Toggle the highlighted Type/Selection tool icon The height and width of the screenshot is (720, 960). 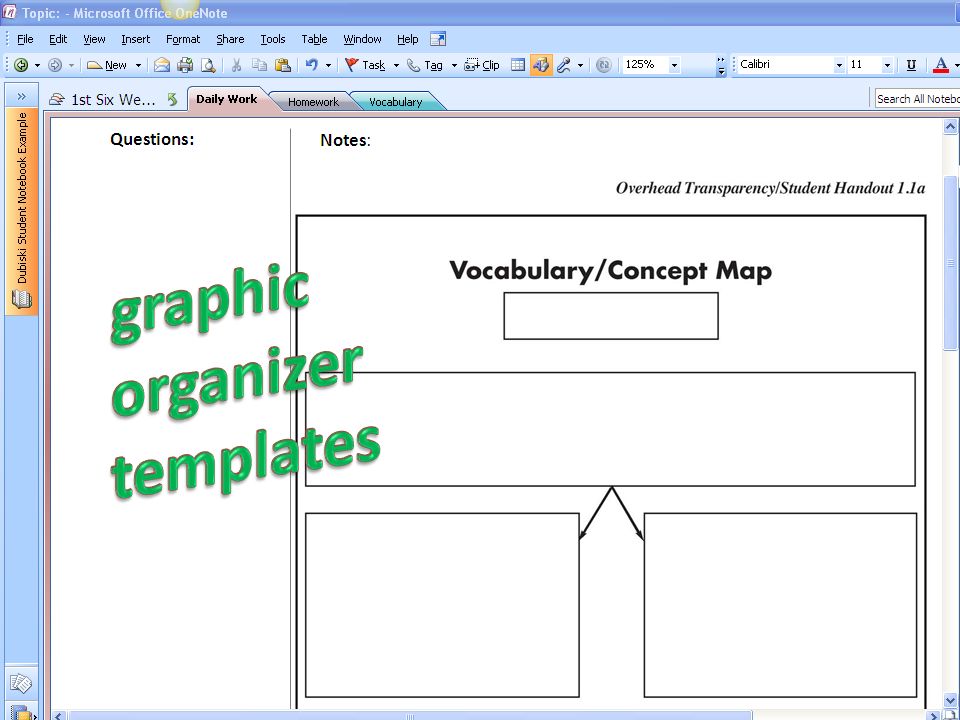click(541, 65)
